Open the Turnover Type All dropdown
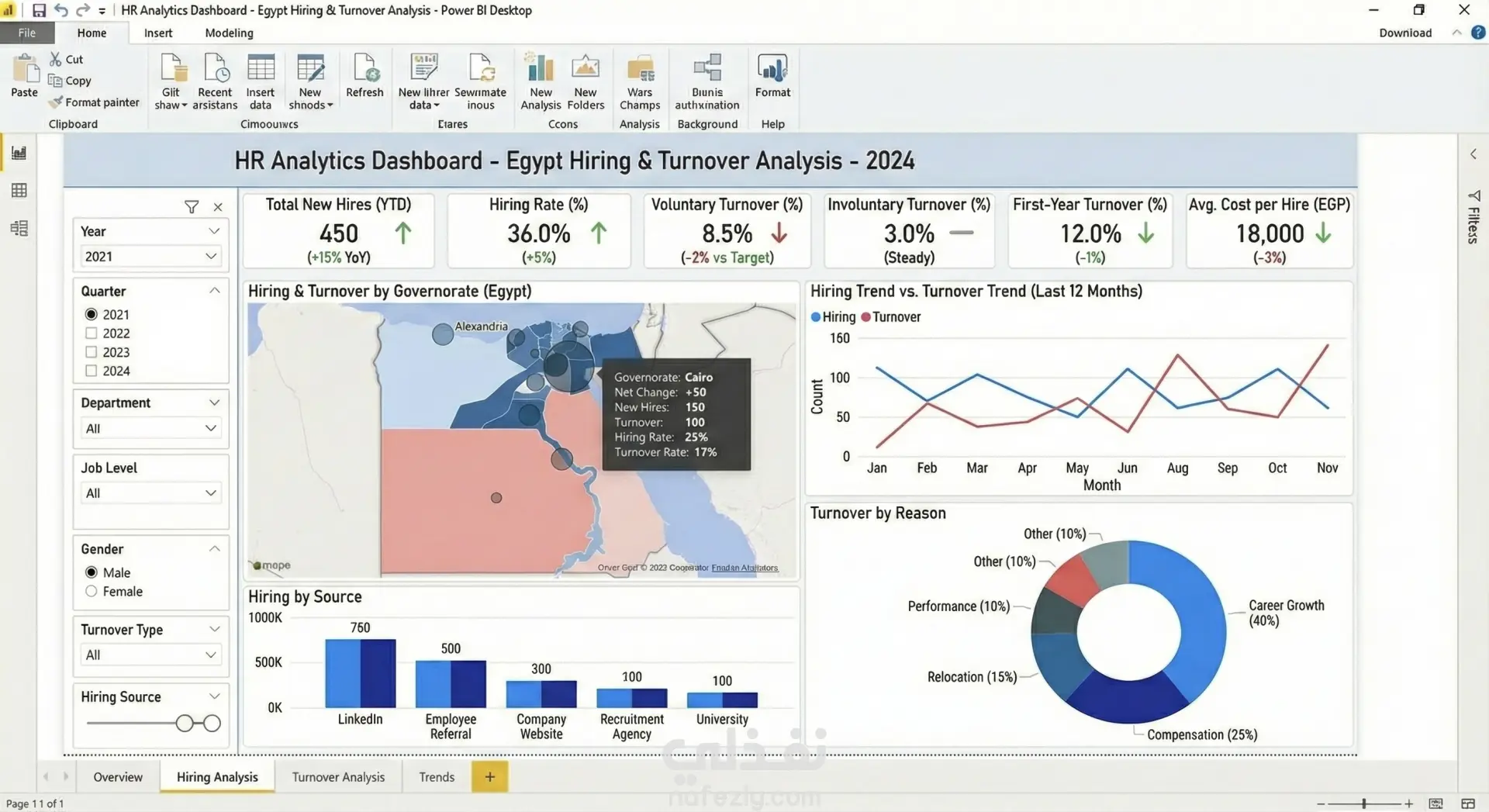 (x=150, y=655)
